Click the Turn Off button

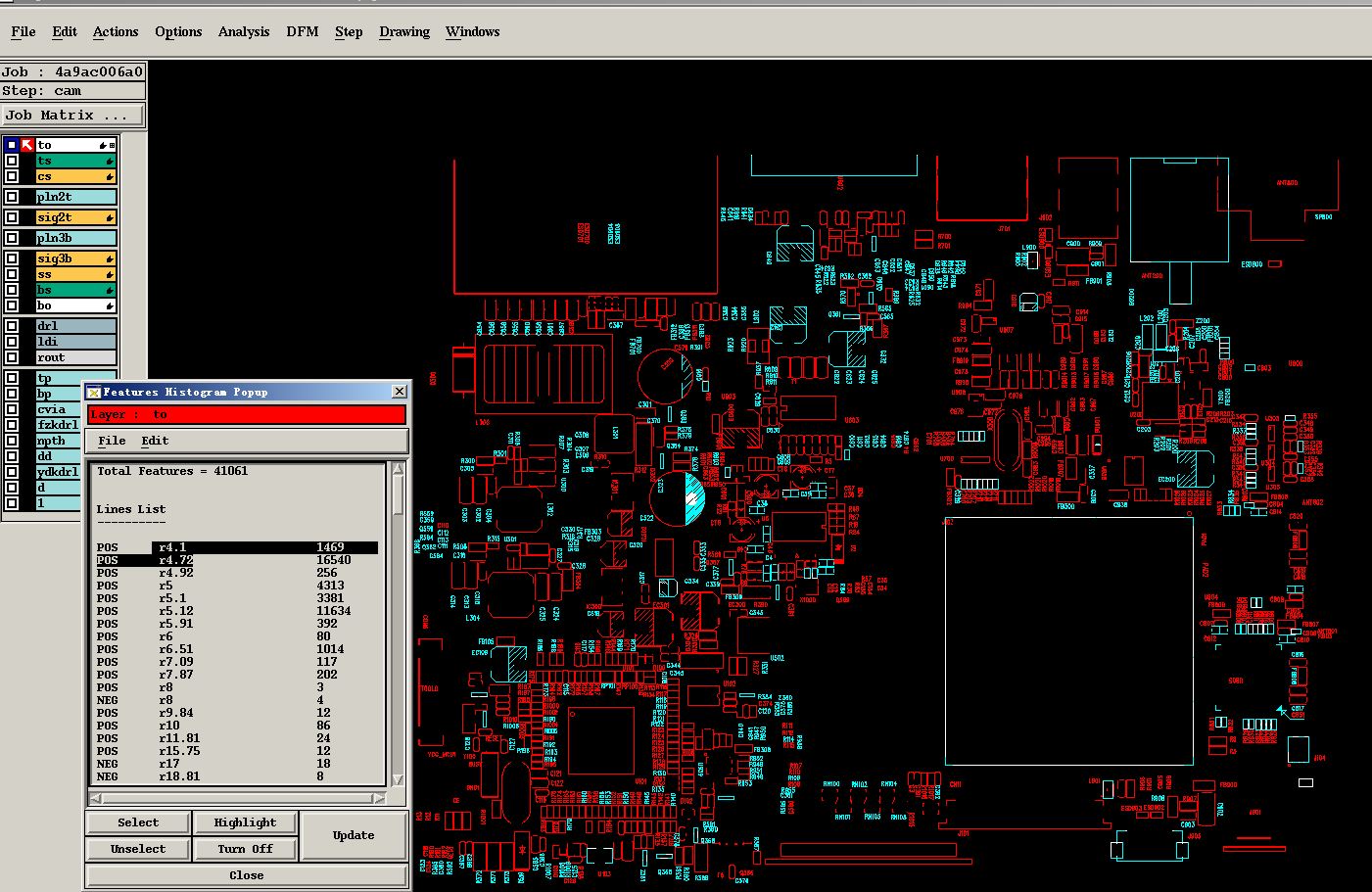pyautogui.click(x=245, y=849)
